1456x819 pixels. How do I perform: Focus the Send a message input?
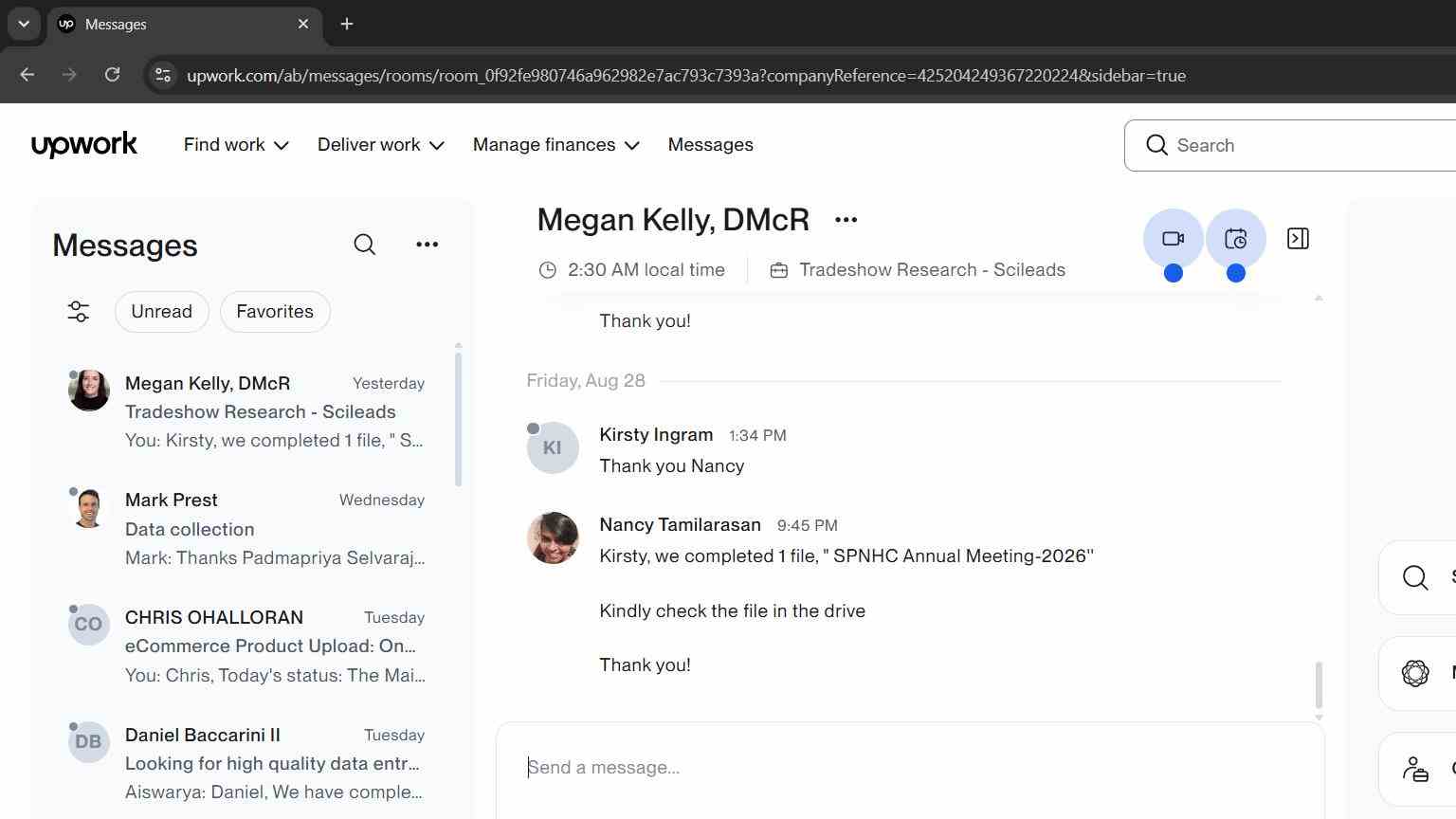910,768
